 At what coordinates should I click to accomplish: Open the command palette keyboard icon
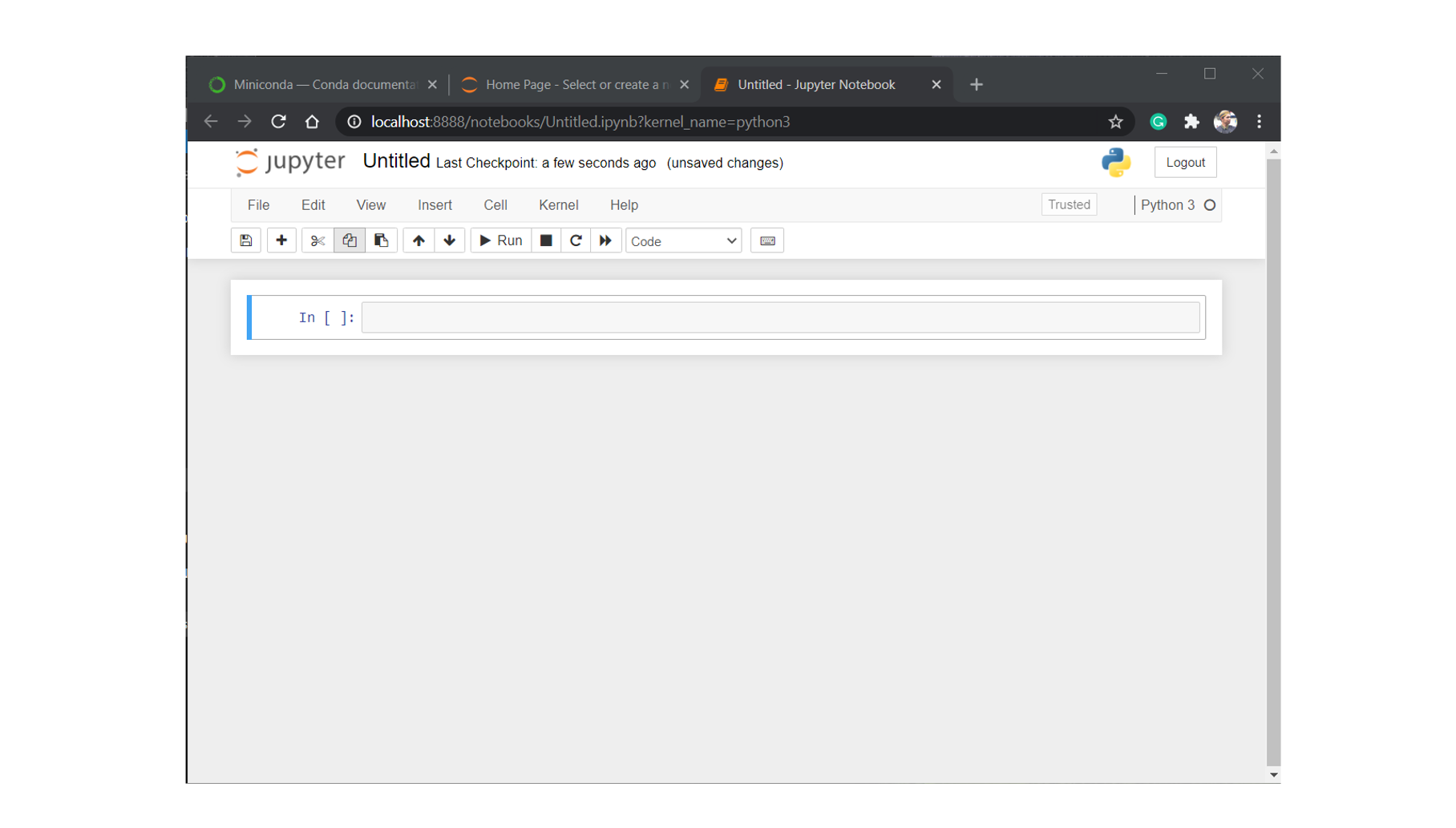coord(767,240)
